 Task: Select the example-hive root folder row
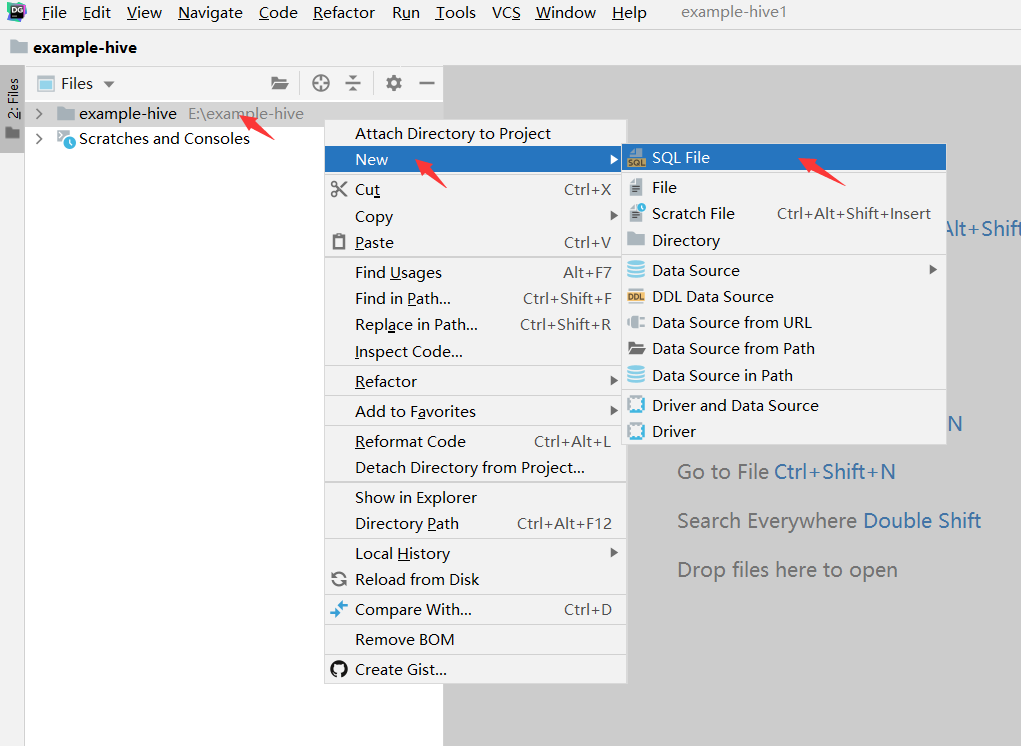[x=233, y=114]
